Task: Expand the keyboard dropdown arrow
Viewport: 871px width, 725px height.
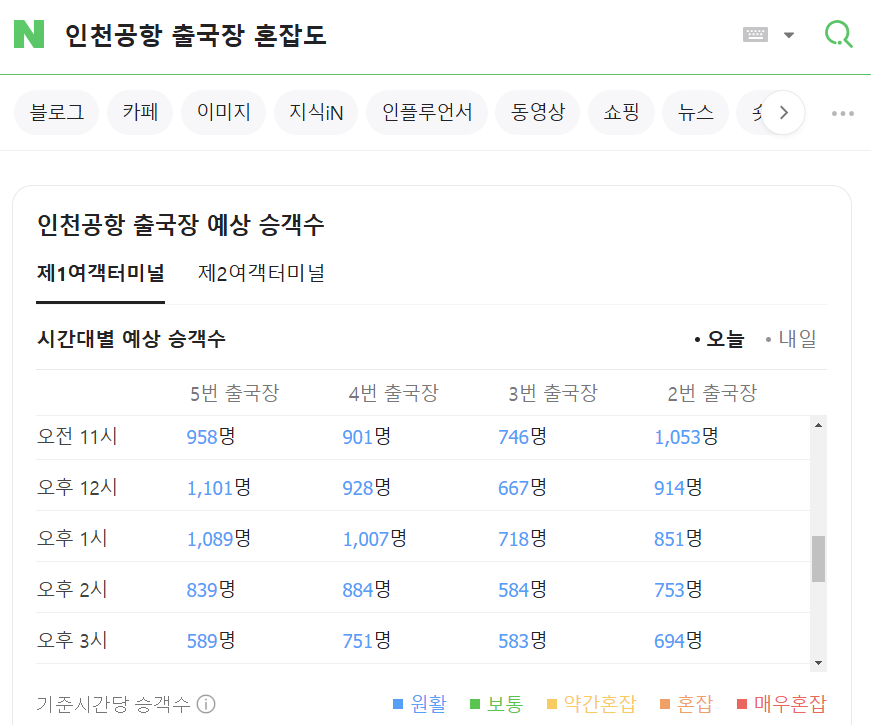Action: pos(789,33)
